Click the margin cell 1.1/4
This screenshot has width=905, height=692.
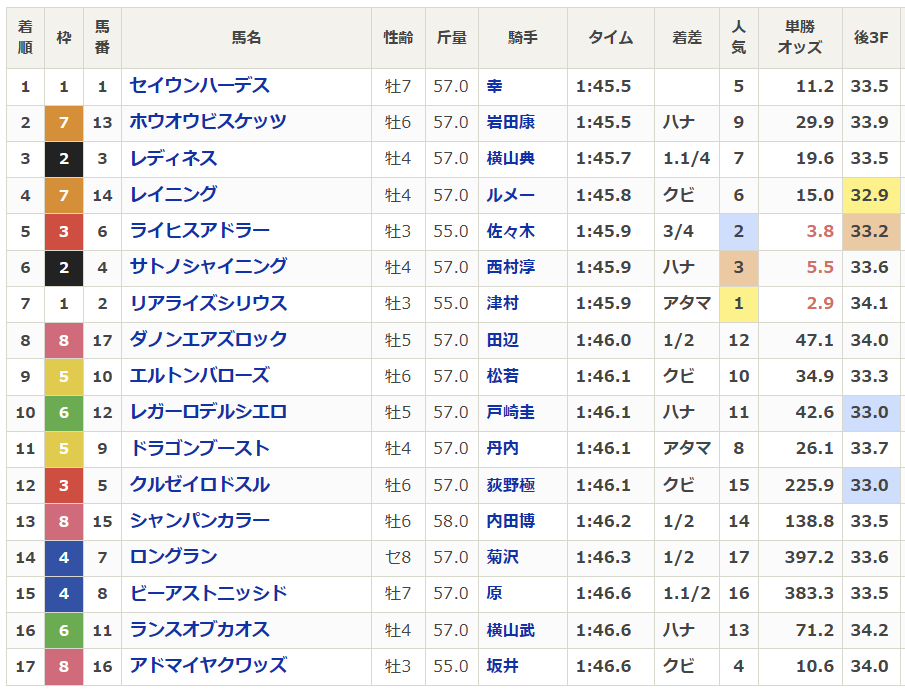(x=686, y=158)
